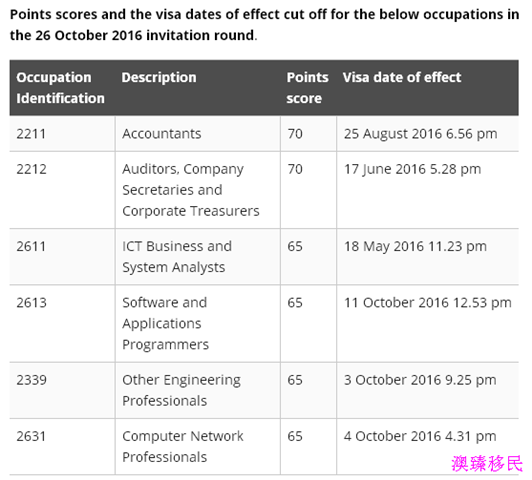532x480 pixels.
Task: Click the 17 June 2016 5.28 pm date
Action: point(413,169)
